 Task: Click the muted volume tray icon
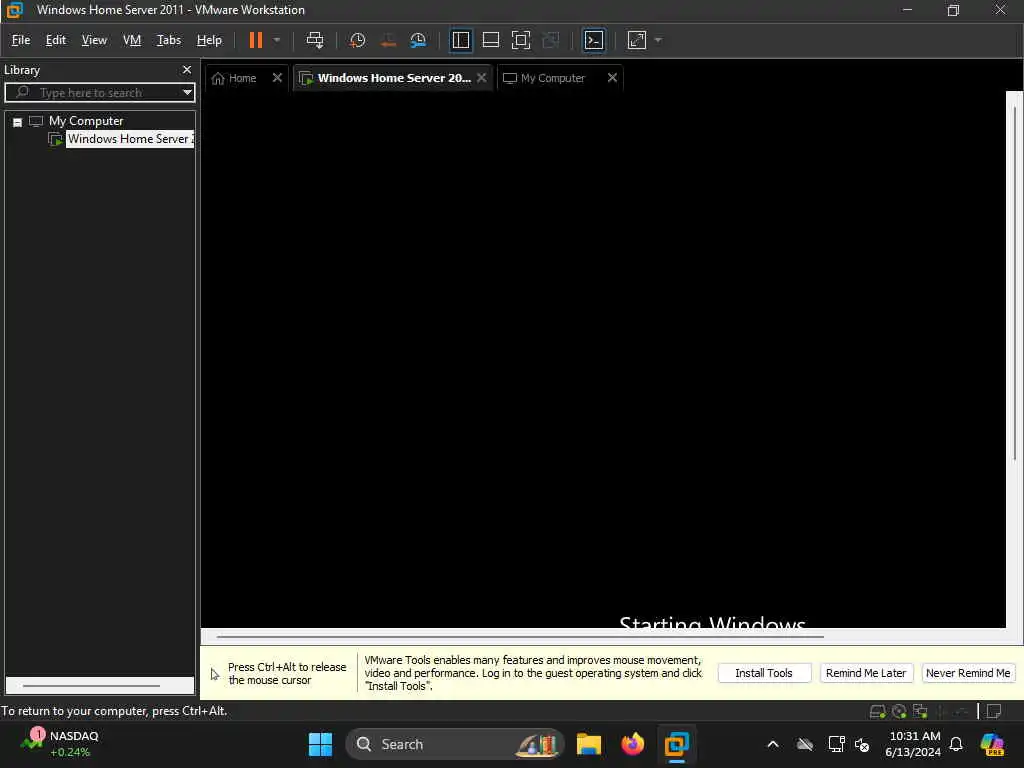(862, 744)
